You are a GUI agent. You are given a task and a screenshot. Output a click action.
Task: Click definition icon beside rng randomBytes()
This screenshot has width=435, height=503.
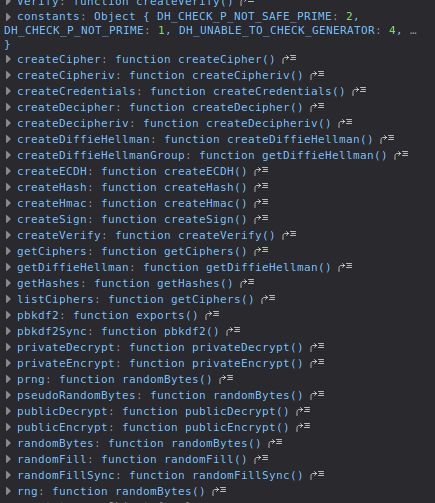pyautogui.click(x=219, y=491)
